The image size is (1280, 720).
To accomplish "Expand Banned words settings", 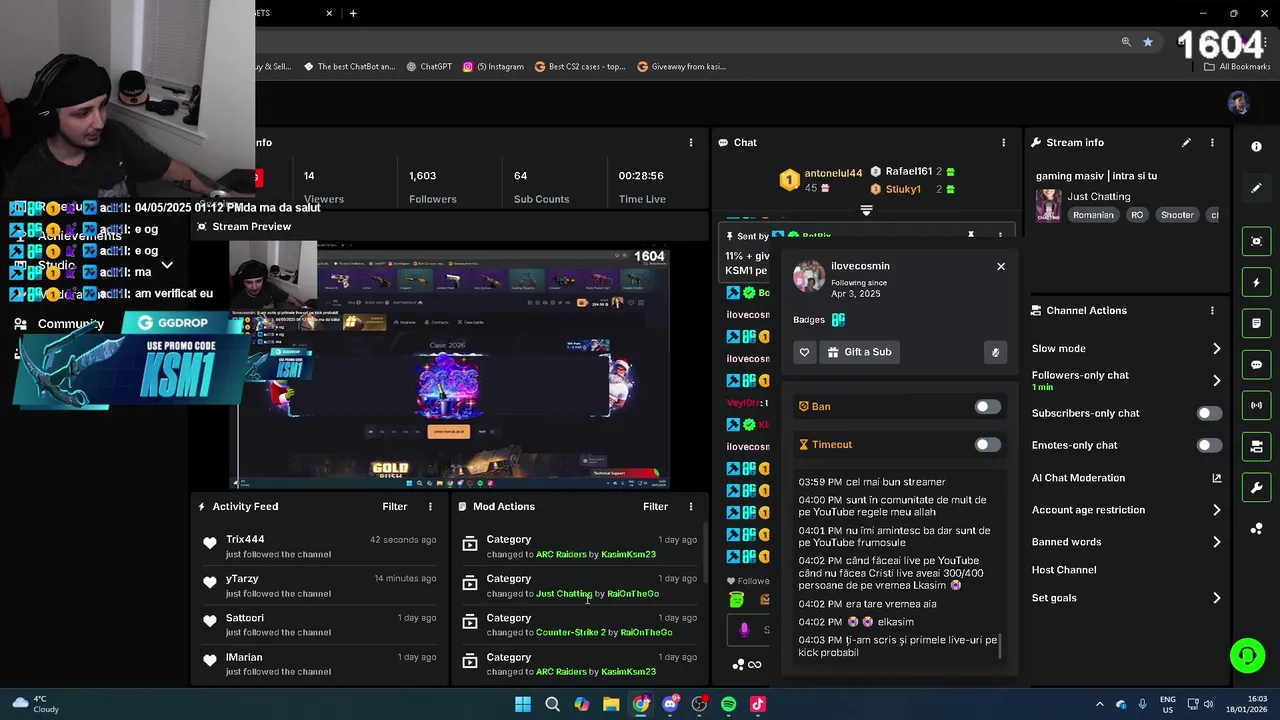I will [1216, 542].
